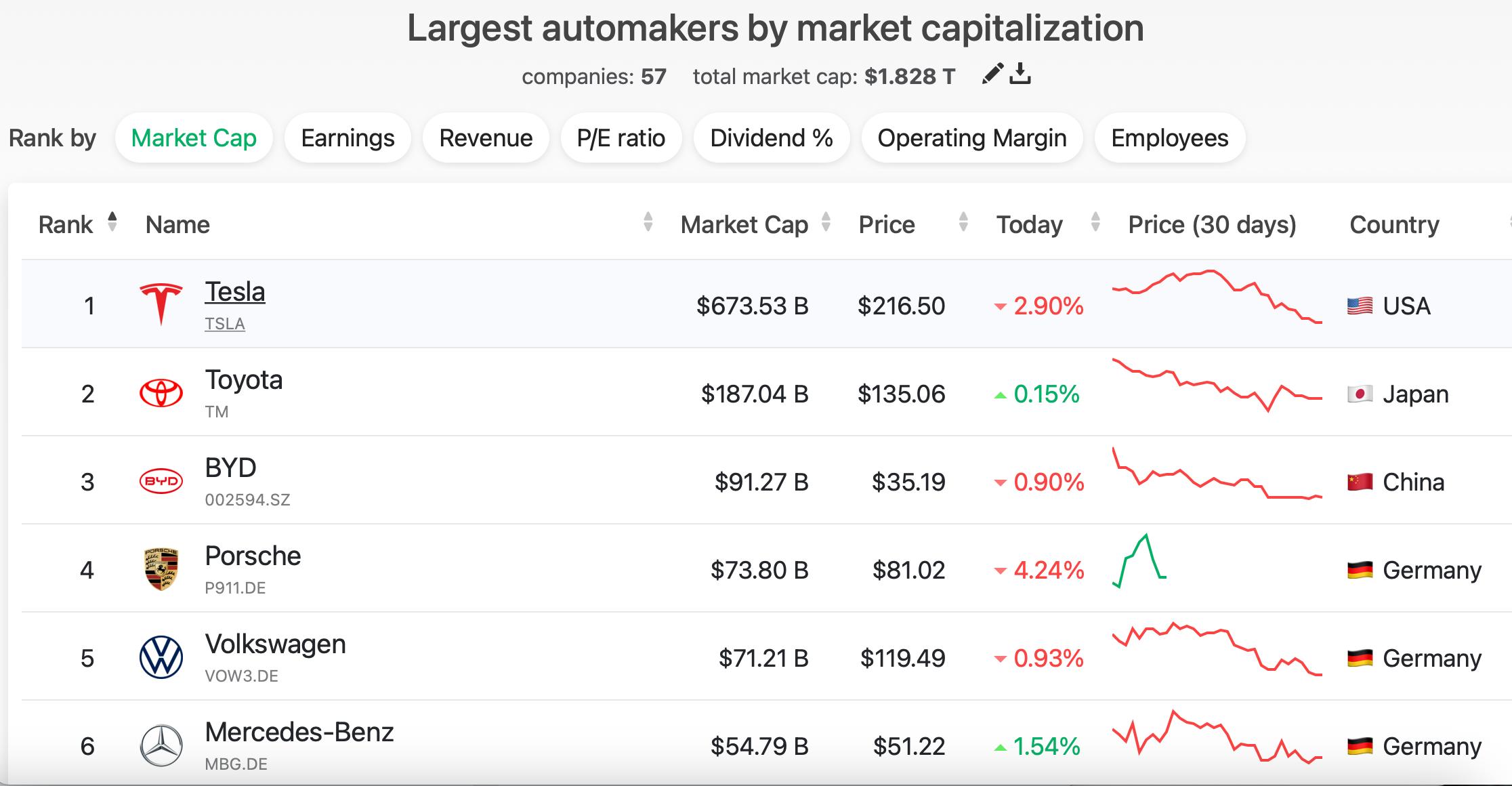Sort by Price column arrows
The image size is (1512, 786).
[963, 222]
